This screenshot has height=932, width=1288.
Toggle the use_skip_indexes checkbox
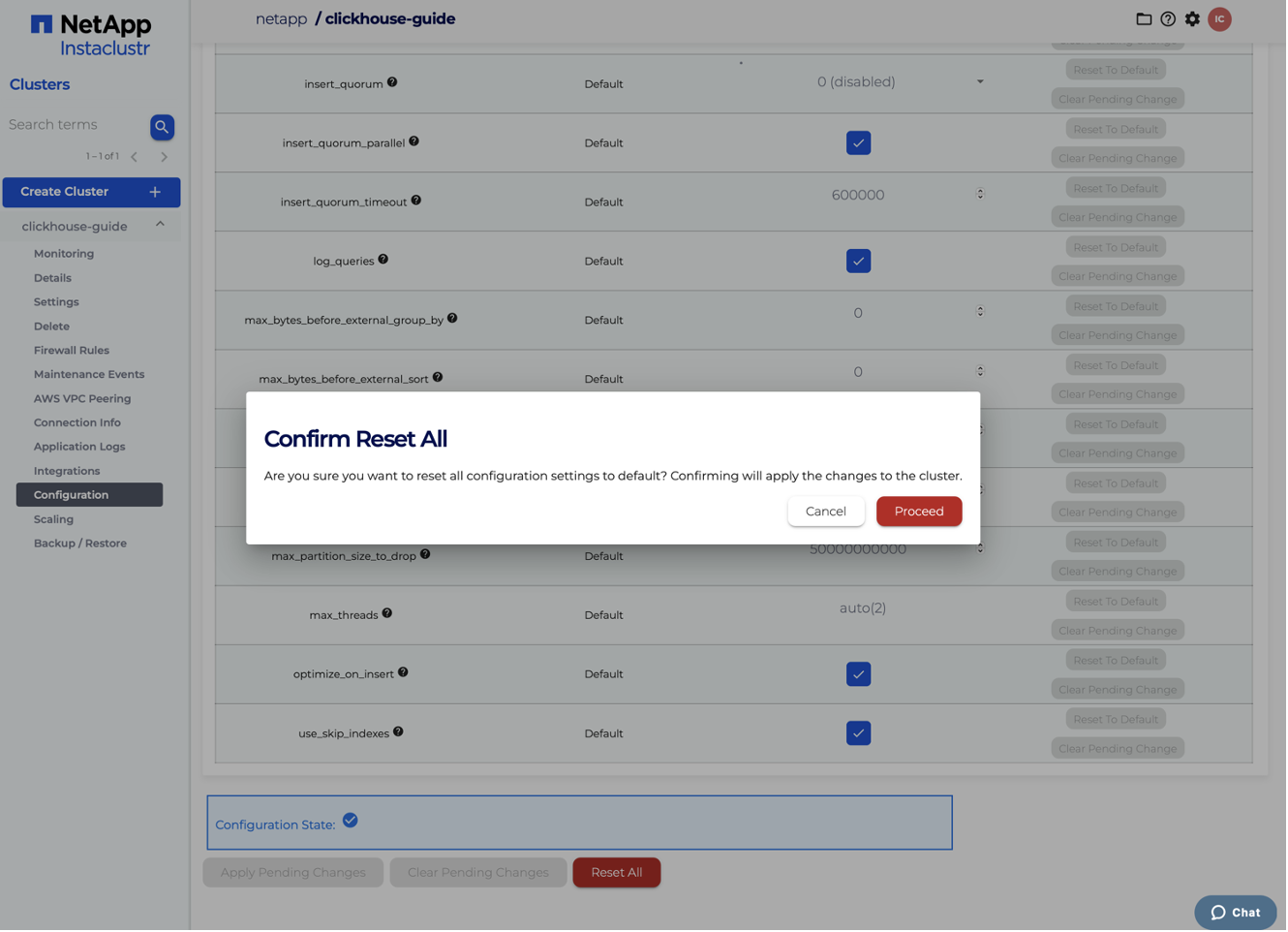coord(858,733)
